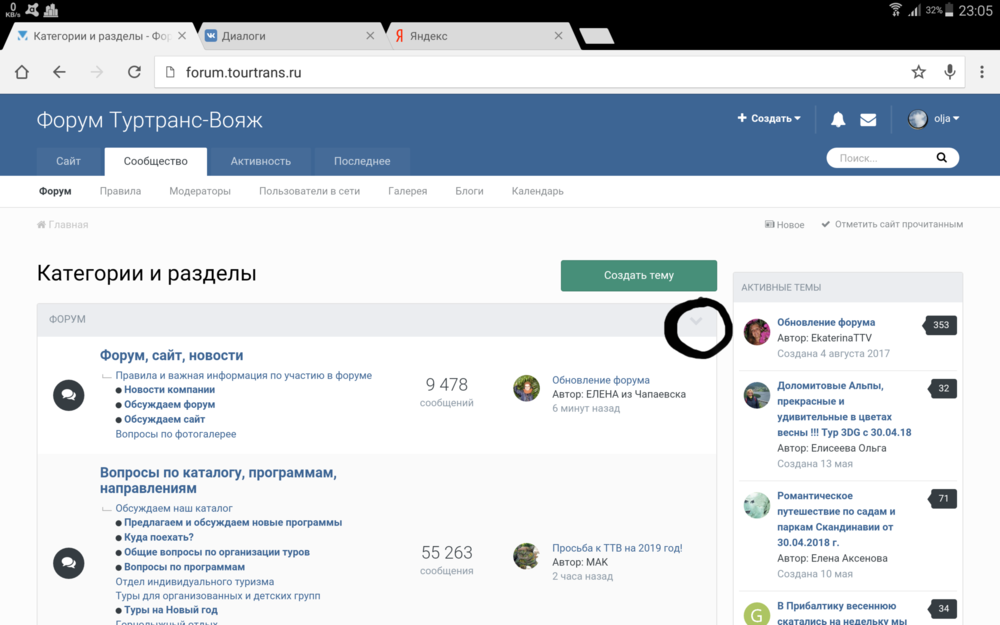The height and width of the screenshot is (625, 1000).
Task: Select the Сообщество tab
Action: point(156,161)
